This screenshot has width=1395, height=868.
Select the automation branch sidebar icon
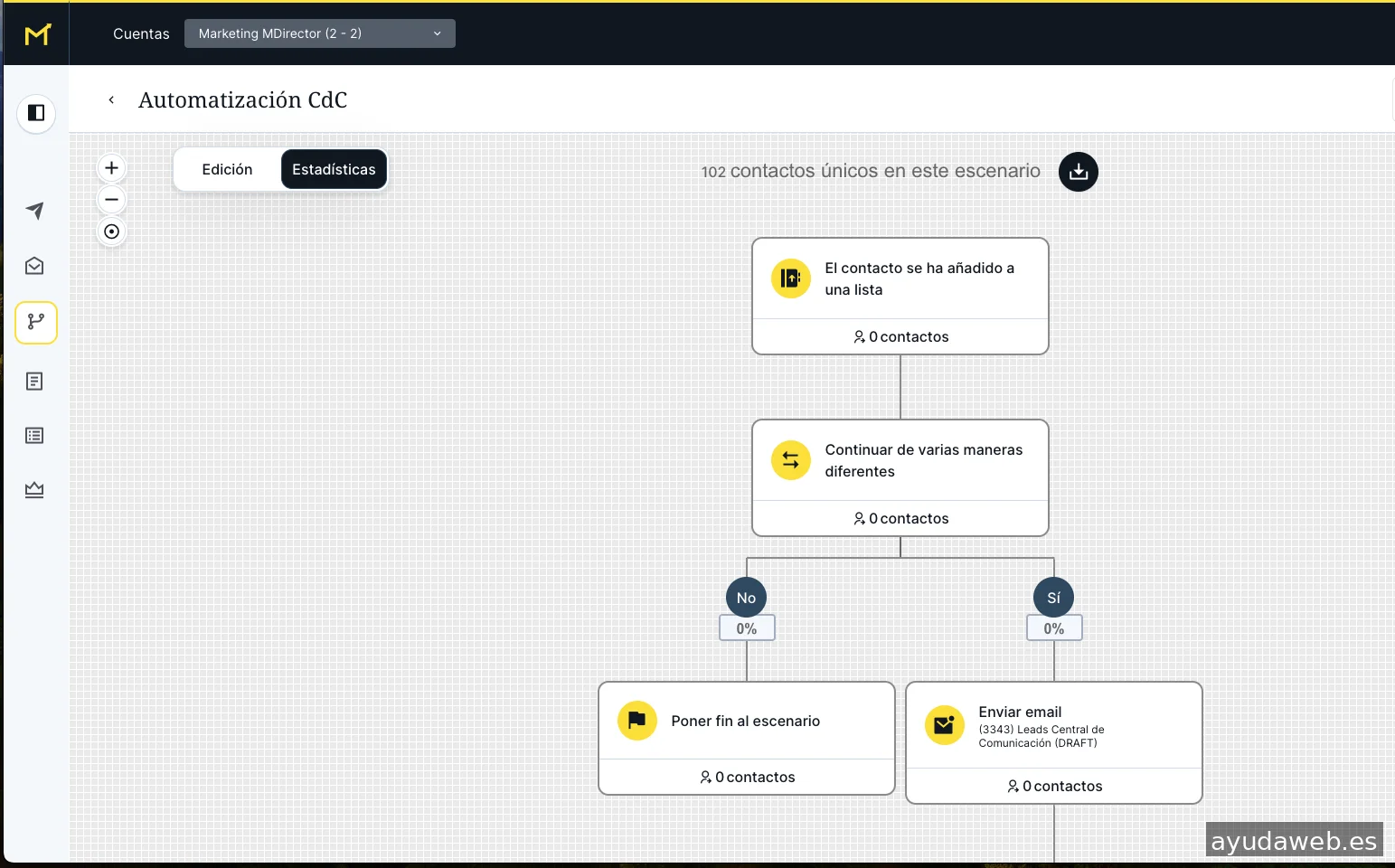point(36,322)
